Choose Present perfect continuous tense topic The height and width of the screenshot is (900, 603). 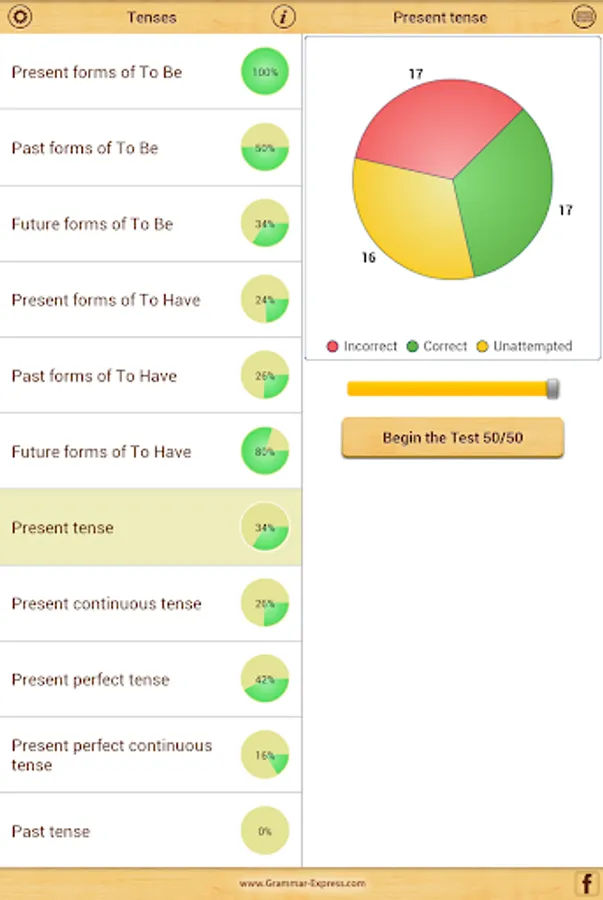(111, 755)
